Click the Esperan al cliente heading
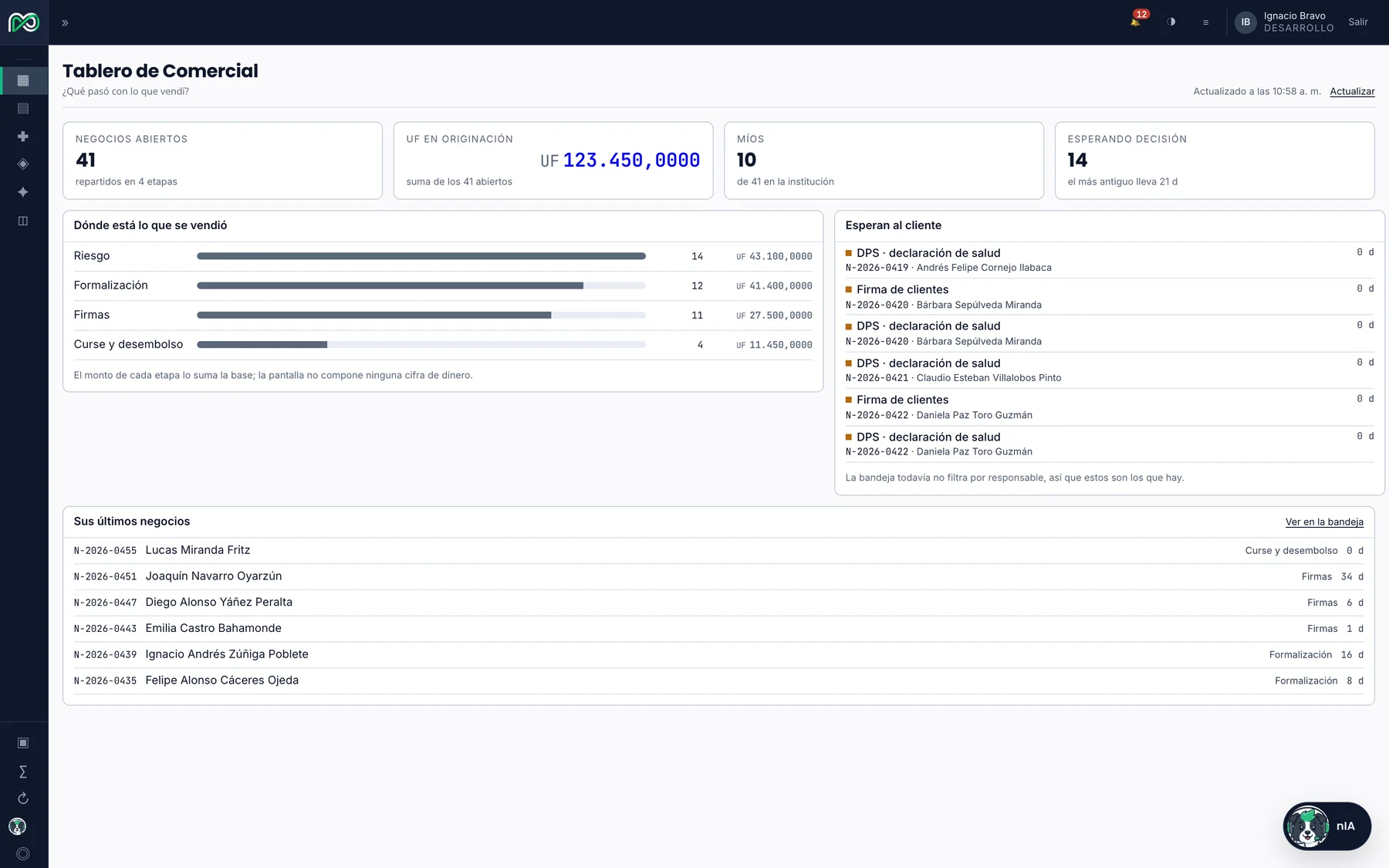Screen dimensions: 1389x868 click(x=894, y=225)
